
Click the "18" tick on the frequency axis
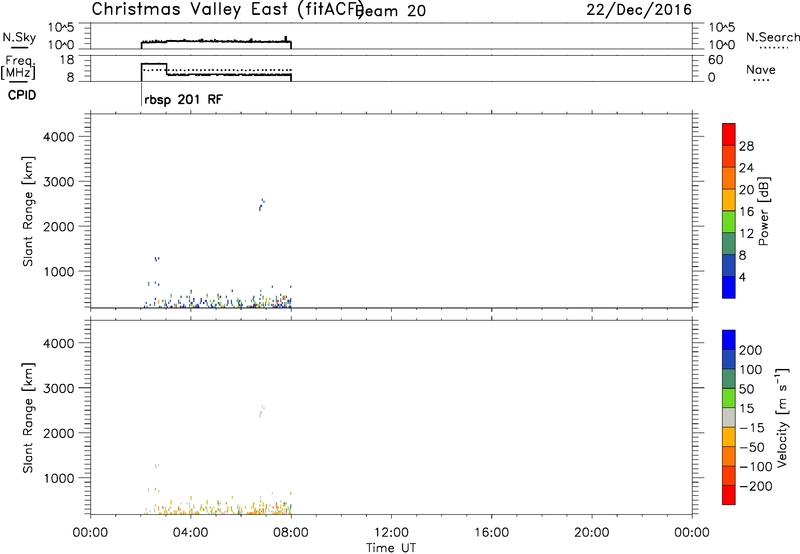pyautogui.click(x=67, y=60)
